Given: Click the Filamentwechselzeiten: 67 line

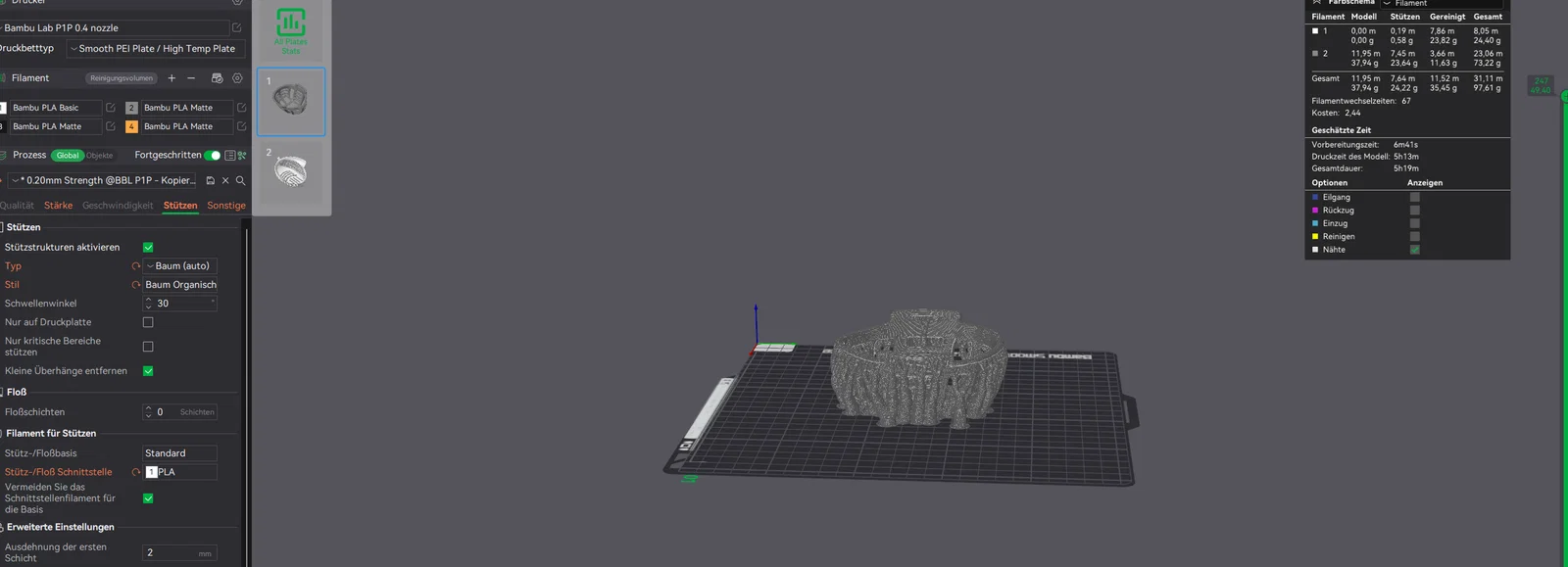Looking at the screenshot, I should (1361, 101).
